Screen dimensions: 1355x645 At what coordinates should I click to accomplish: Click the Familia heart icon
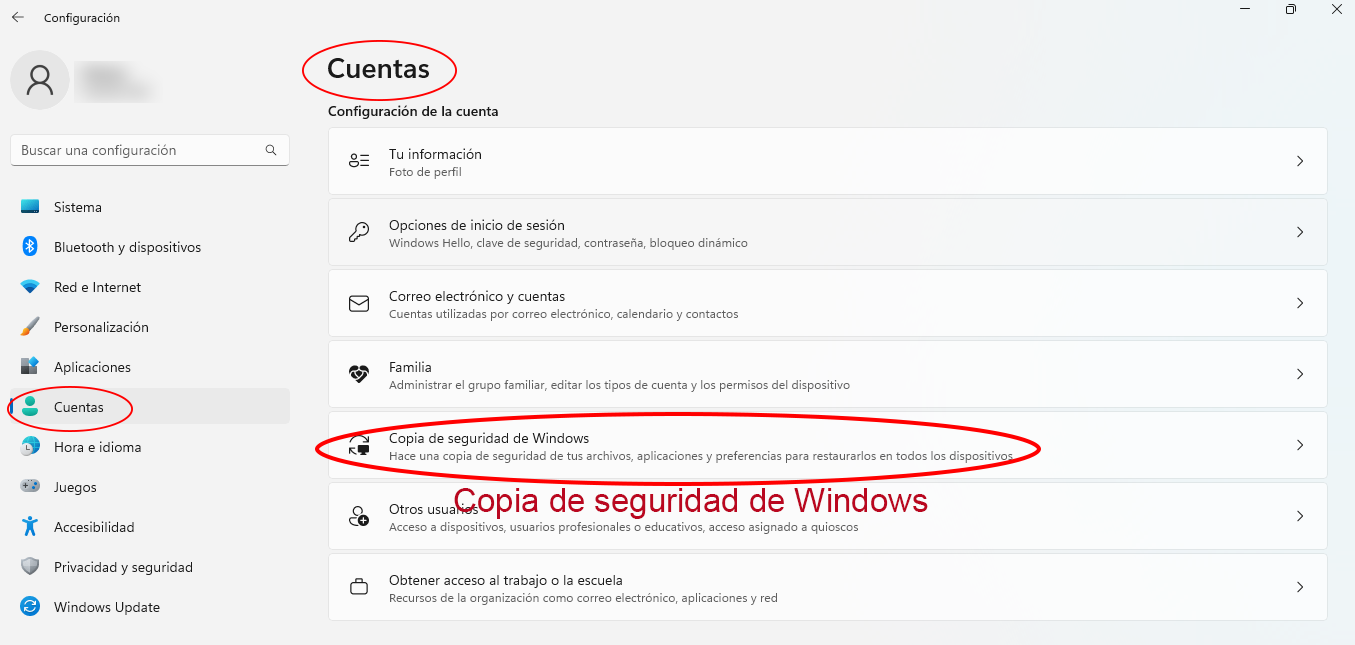[359, 374]
